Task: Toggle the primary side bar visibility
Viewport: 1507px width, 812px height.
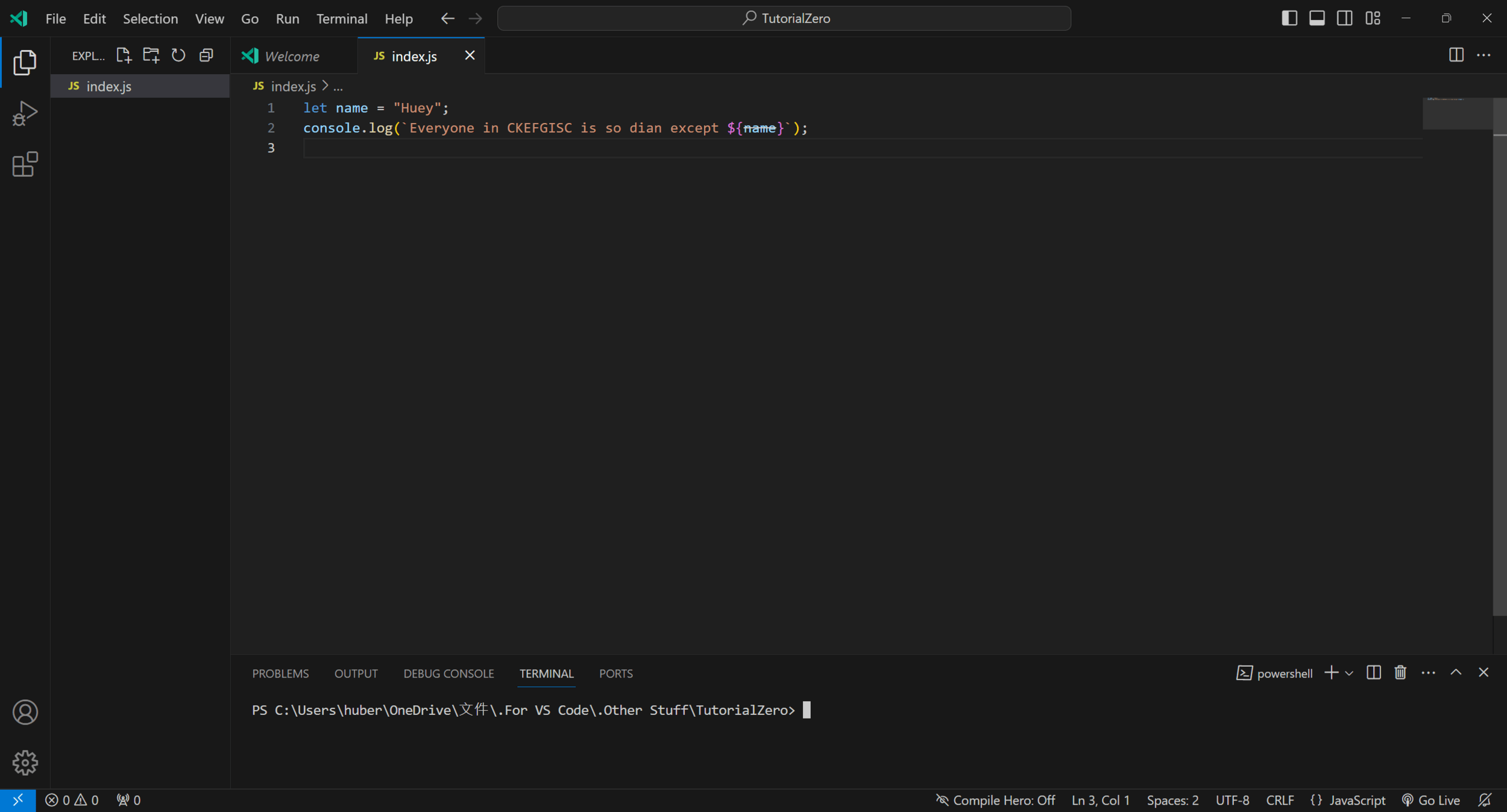Action: [x=1289, y=18]
